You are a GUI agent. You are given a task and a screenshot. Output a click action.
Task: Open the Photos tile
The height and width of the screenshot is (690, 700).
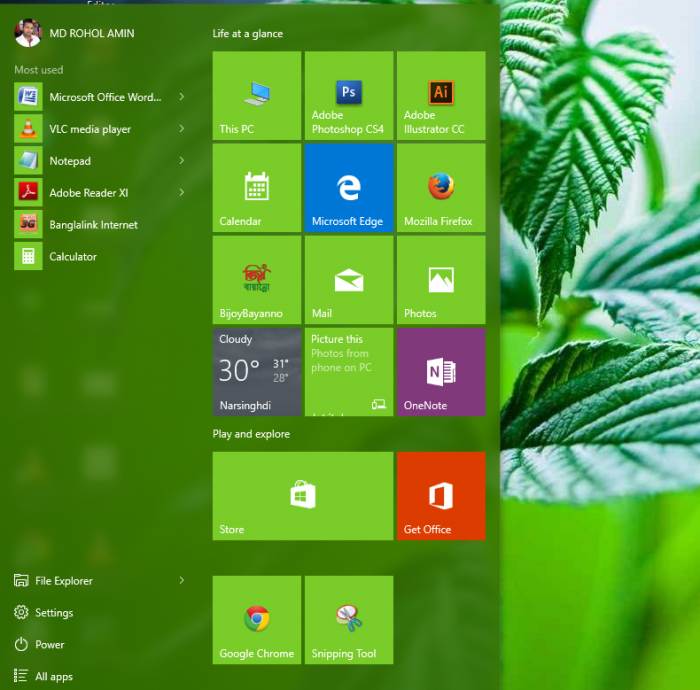(441, 280)
